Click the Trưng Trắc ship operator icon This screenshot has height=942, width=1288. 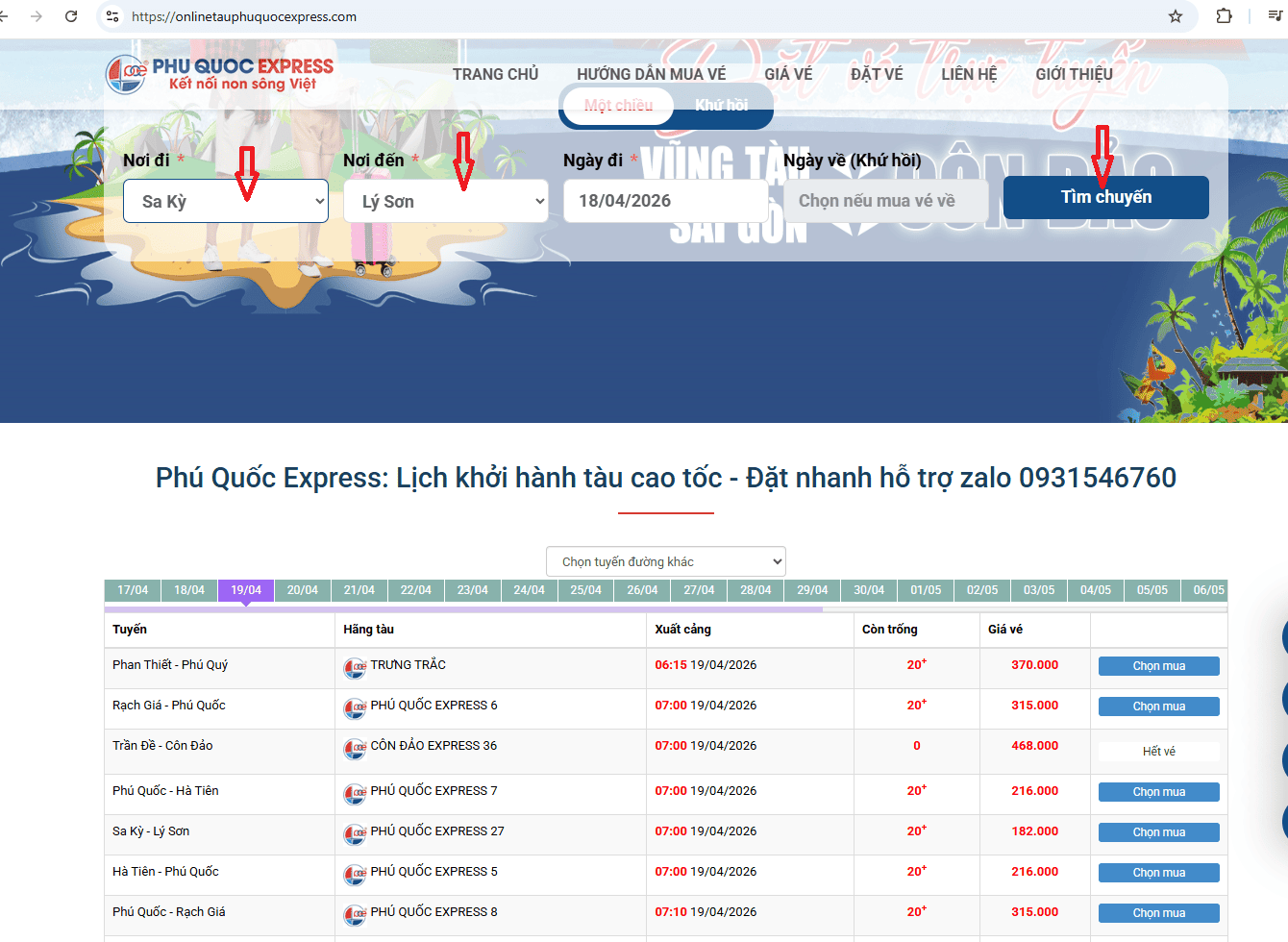click(x=355, y=667)
